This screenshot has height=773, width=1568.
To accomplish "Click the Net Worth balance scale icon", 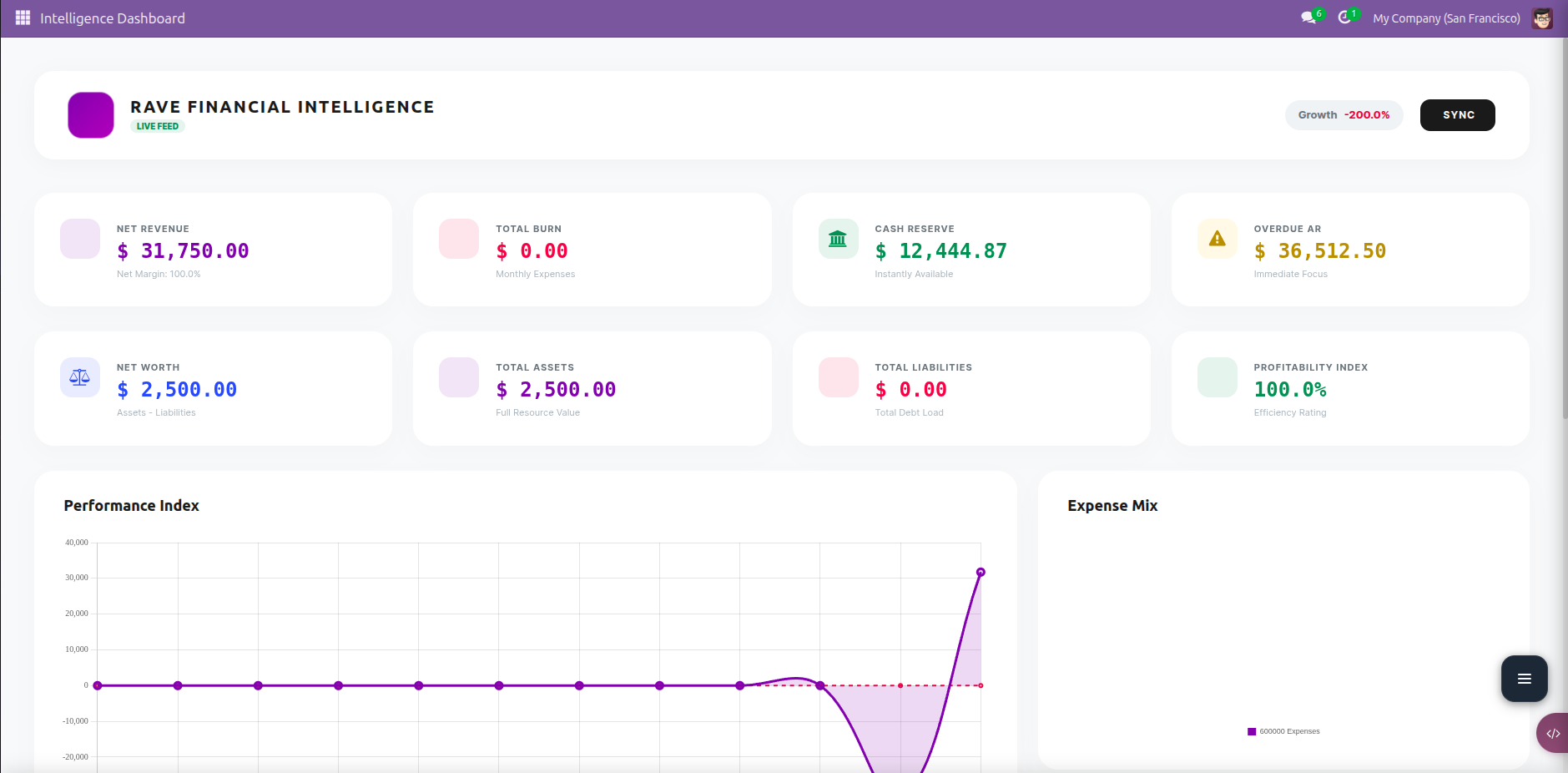I will tap(80, 377).
